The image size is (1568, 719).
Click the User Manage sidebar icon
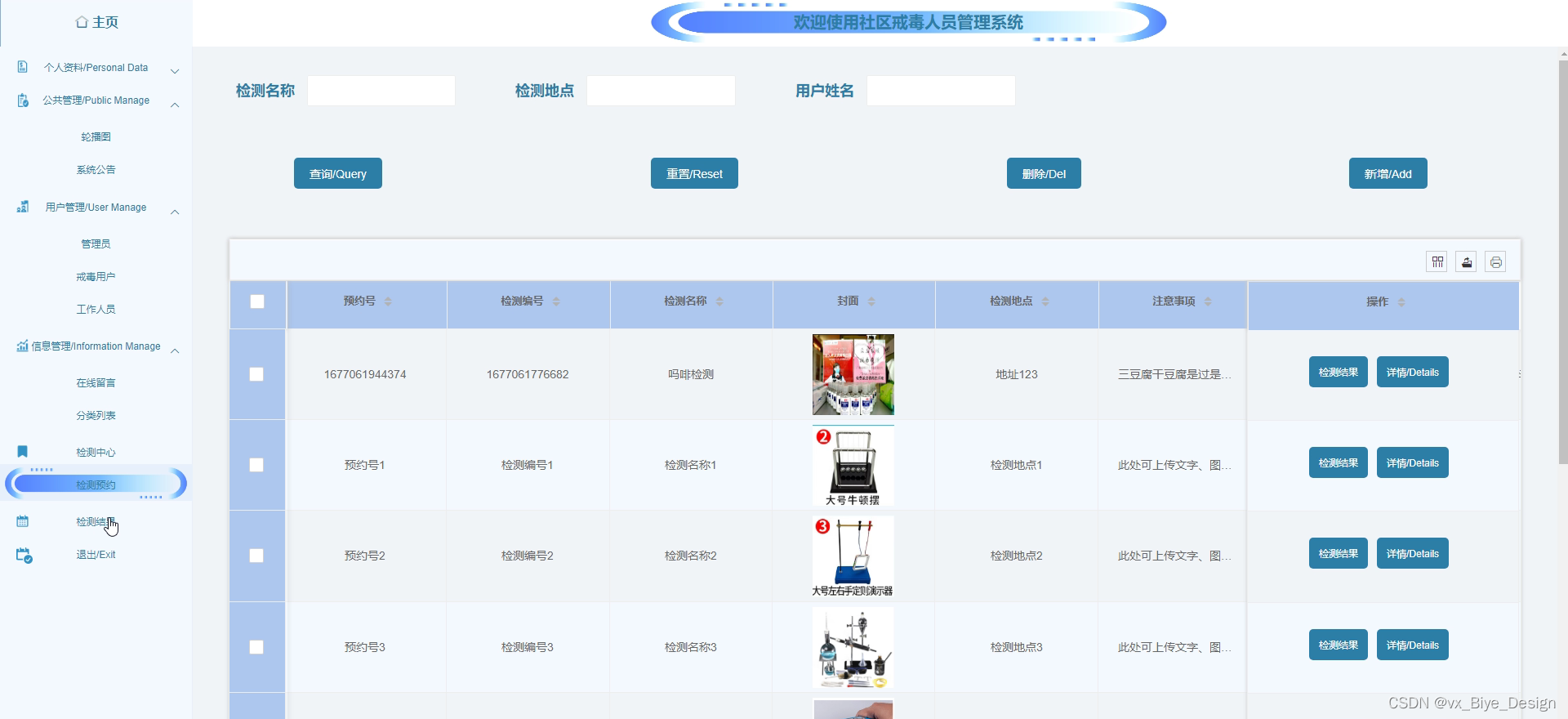[23, 207]
